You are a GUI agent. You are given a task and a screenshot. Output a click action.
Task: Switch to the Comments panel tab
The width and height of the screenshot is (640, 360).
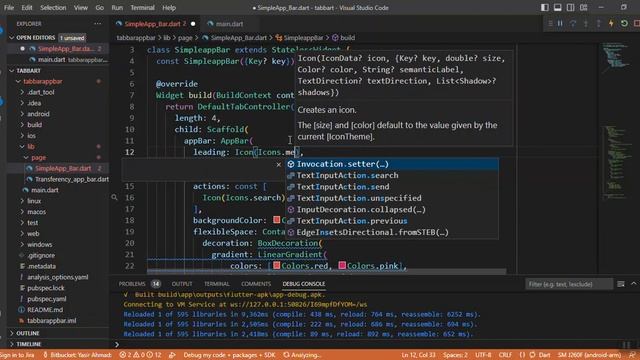[x=256, y=284]
